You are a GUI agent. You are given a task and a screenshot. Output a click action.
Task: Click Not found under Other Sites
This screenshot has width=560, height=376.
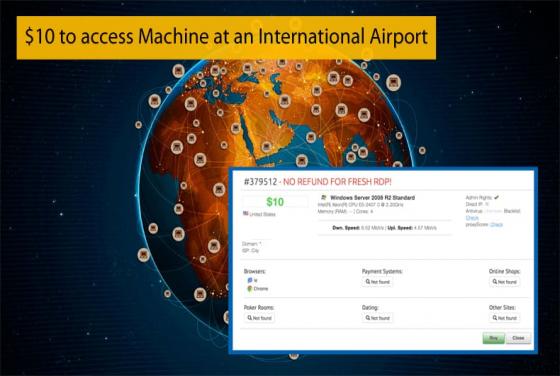pos(504,318)
